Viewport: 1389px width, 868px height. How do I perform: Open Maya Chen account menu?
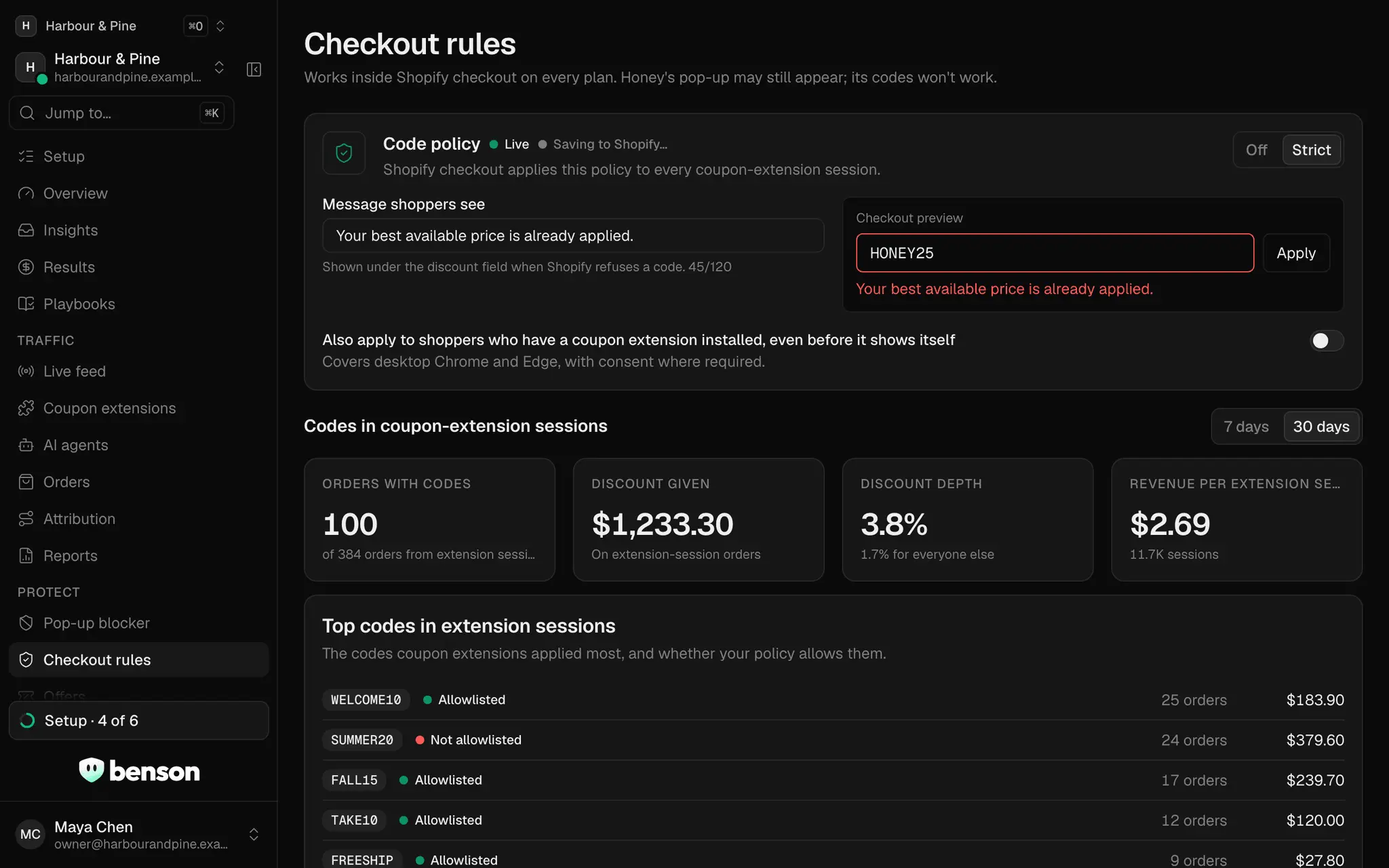click(x=138, y=834)
